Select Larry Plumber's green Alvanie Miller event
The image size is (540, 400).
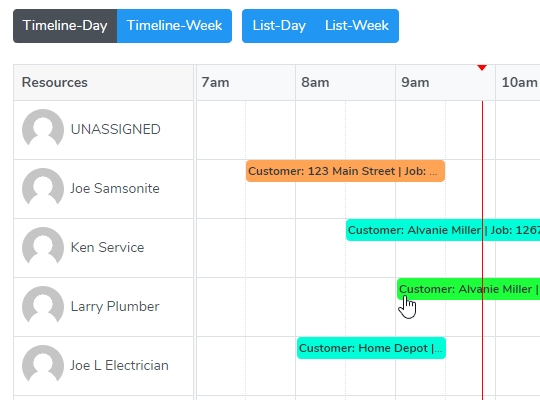coord(468,289)
